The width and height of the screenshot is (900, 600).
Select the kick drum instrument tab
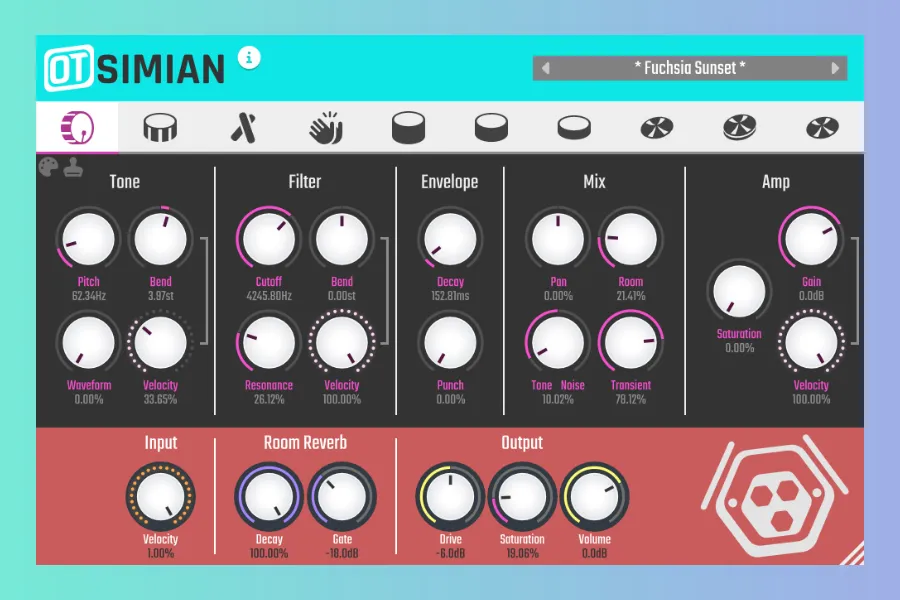[x=77, y=128]
